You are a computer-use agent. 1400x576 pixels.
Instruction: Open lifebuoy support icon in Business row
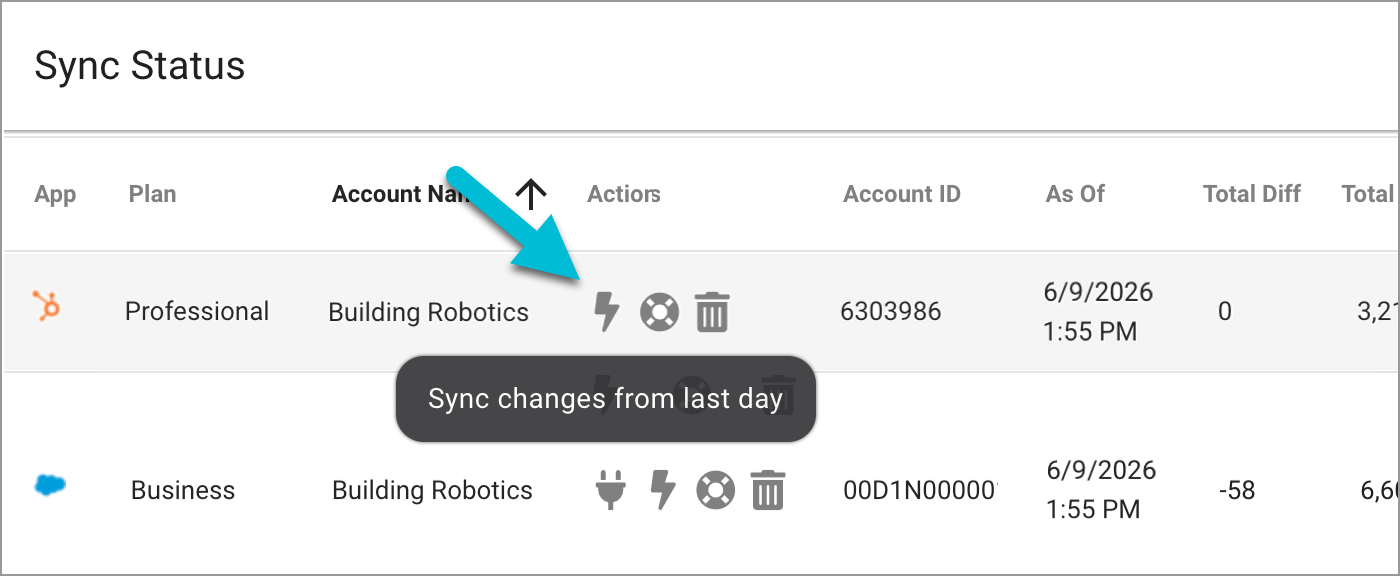(715, 490)
